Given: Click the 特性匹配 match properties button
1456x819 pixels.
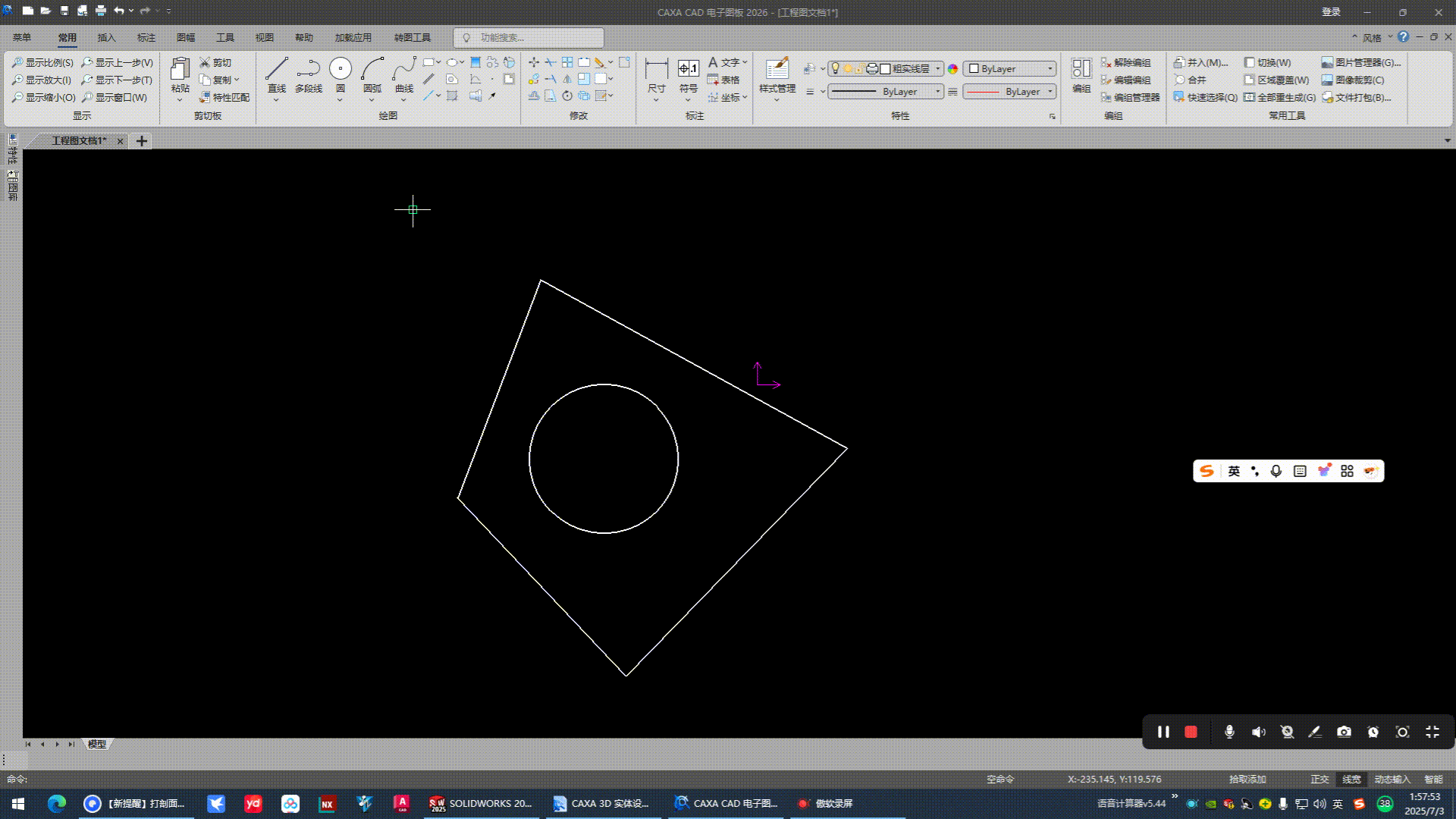Looking at the screenshot, I should (x=224, y=97).
